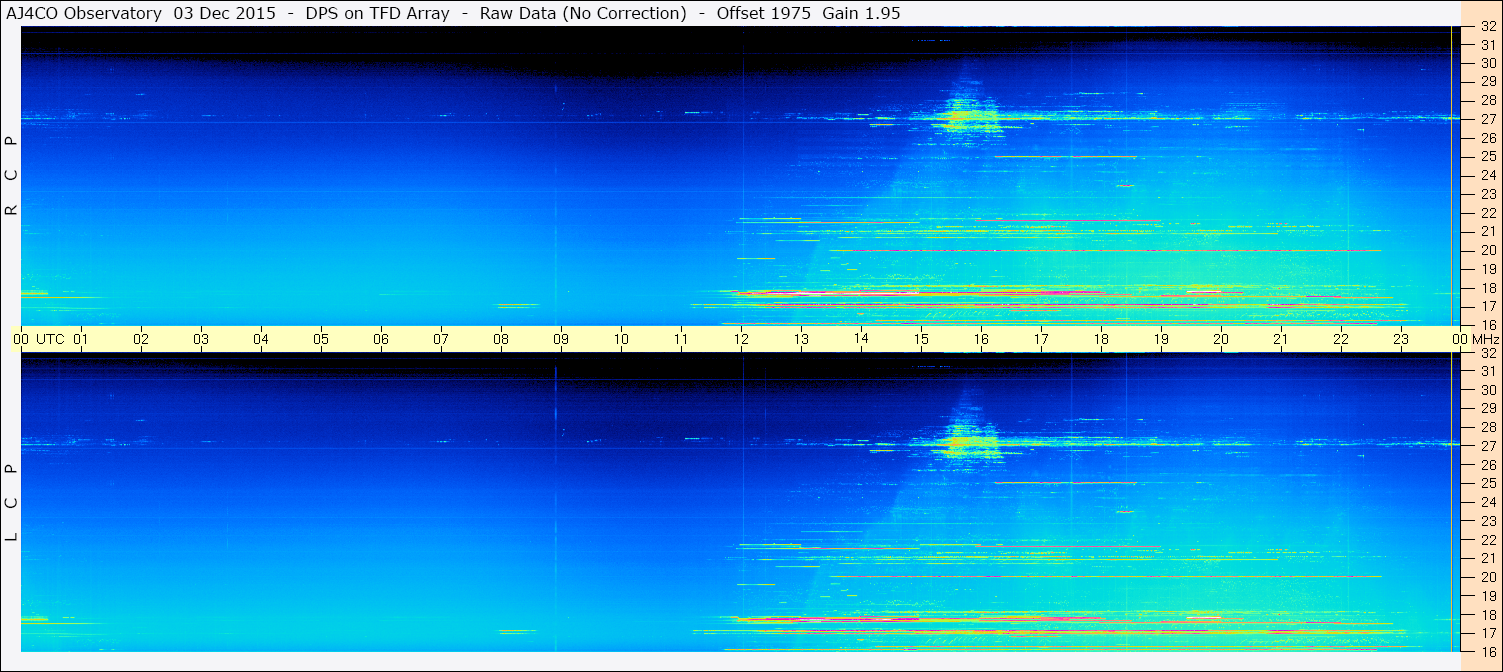Select 30 MHz on the RCP frequency scale
This screenshot has width=1503, height=672.
(x=1487, y=63)
